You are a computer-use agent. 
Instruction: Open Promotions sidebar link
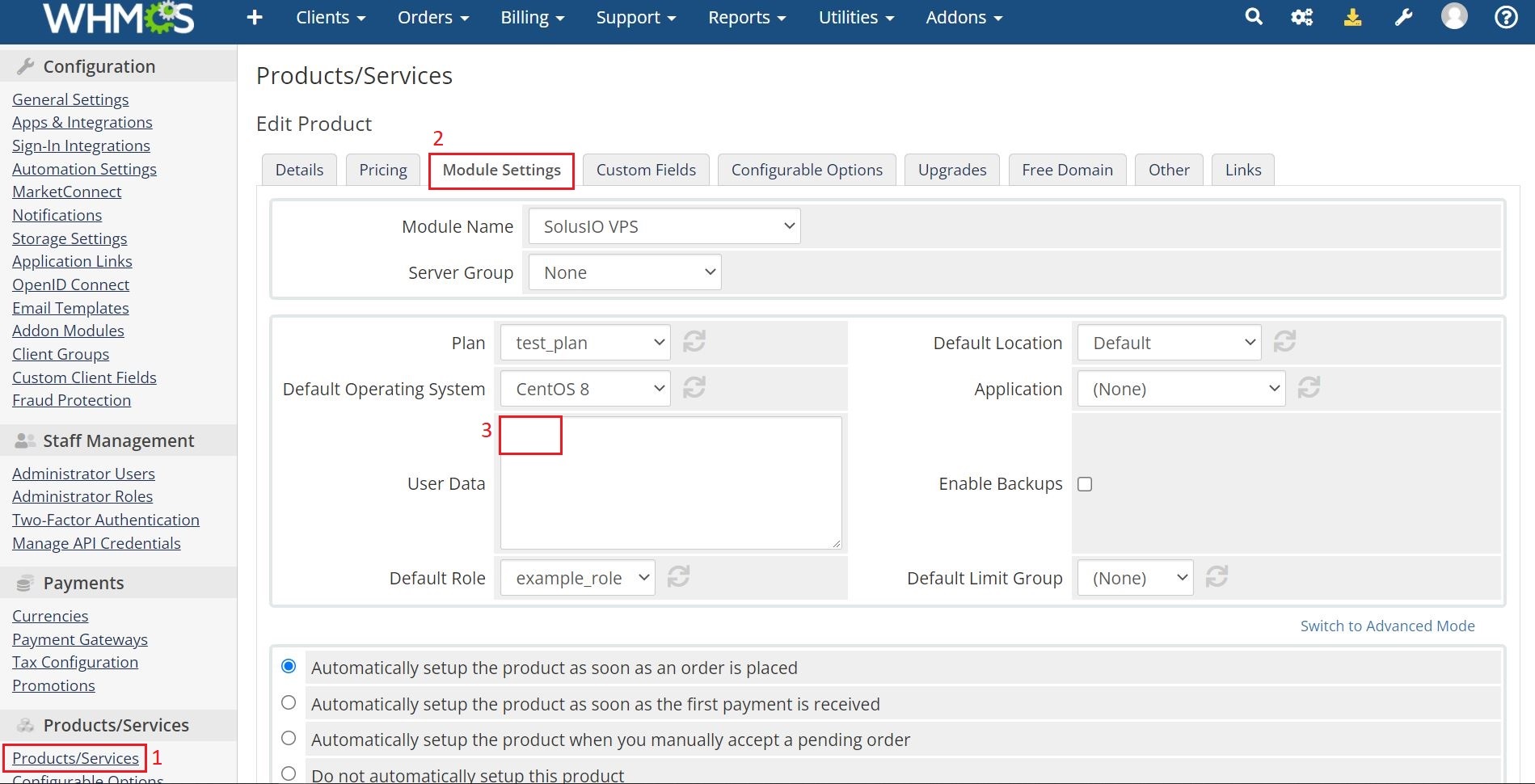coord(53,685)
